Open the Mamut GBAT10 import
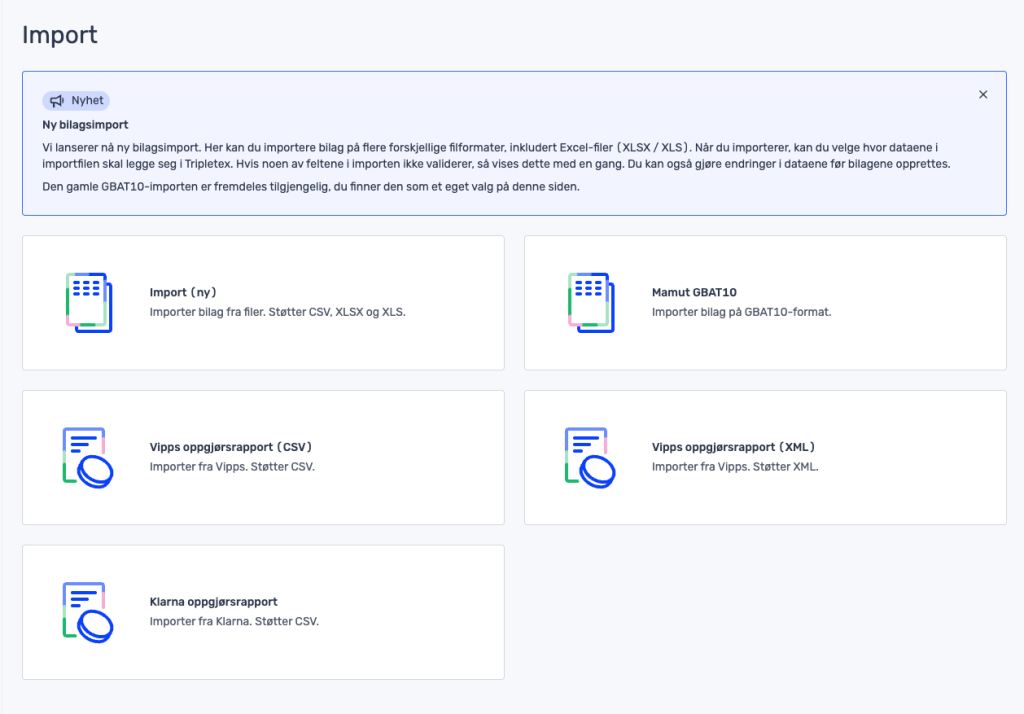The width and height of the screenshot is (1024, 714). [x=765, y=302]
